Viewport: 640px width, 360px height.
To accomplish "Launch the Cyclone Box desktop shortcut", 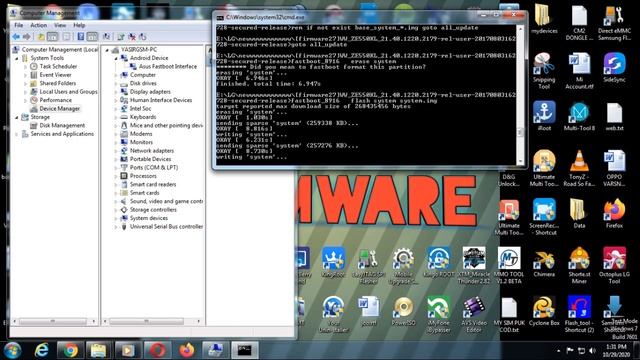I will pos(544,311).
